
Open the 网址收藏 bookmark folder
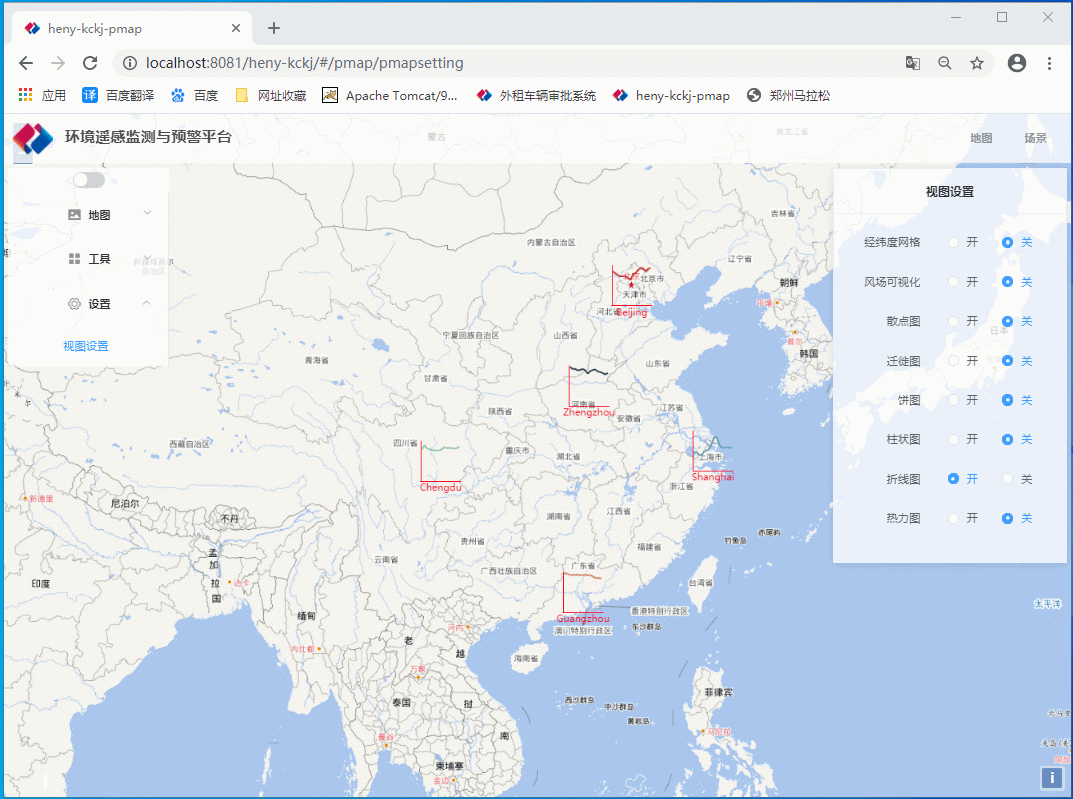pos(270,95)
